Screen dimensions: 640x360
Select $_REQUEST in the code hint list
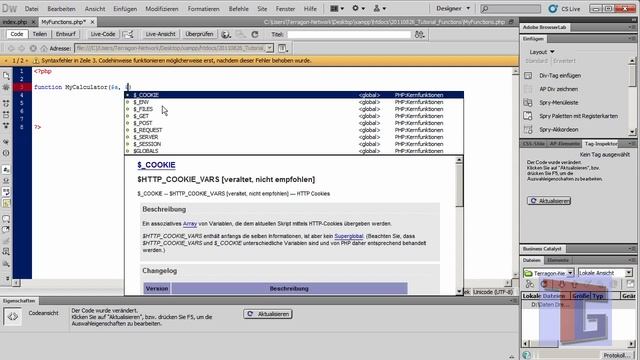click(x=294, y=130)
